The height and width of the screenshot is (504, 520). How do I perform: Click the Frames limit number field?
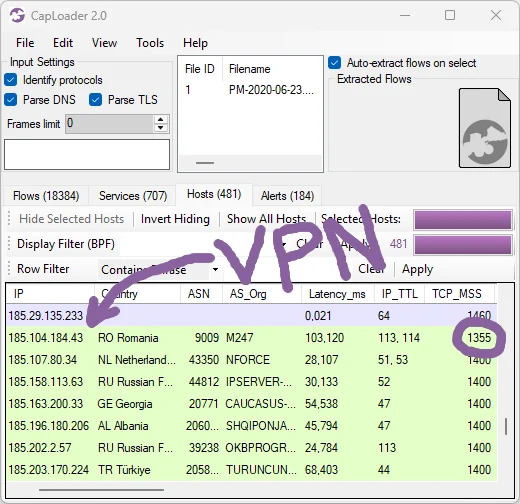tap(109, 124)
